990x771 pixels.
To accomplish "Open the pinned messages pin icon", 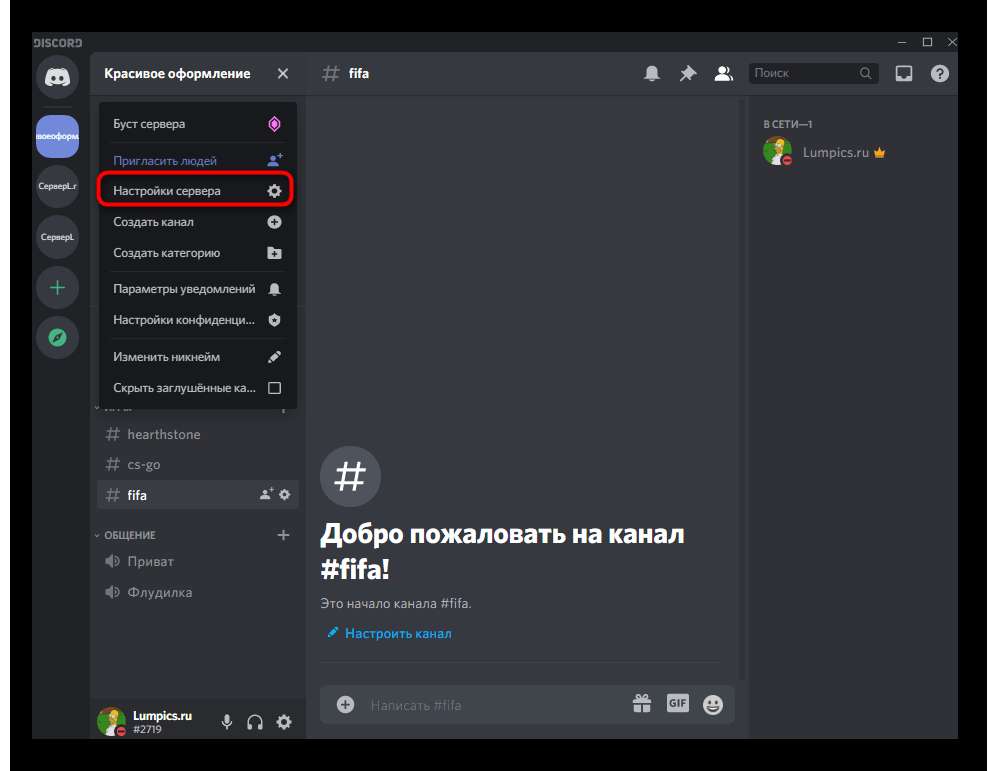I will (x=688, y=74).
